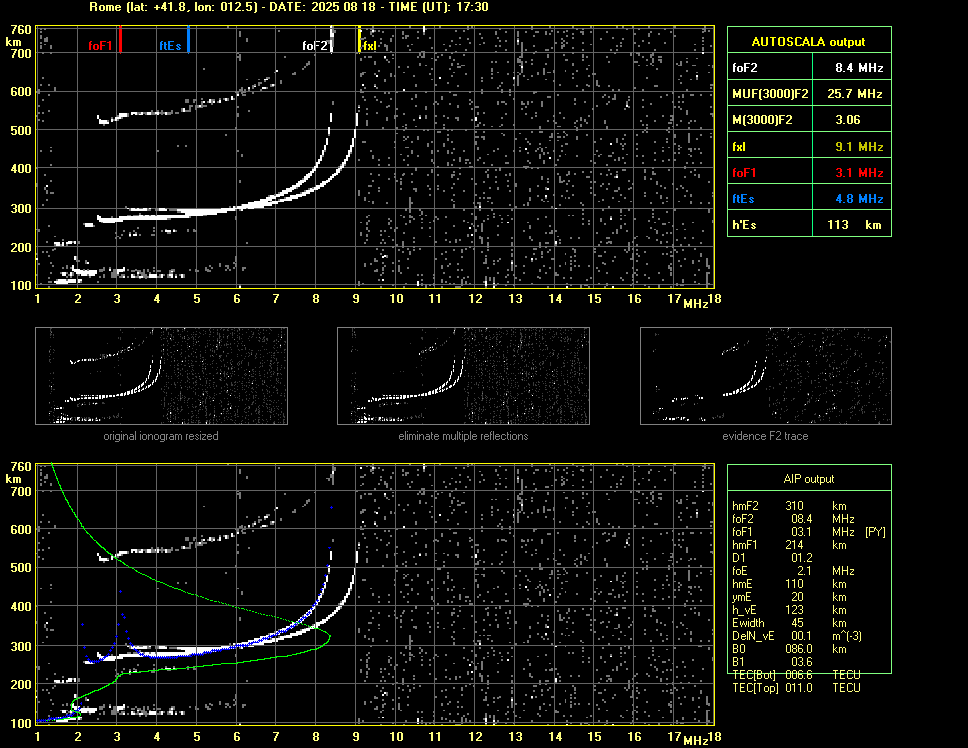
Task: Click the TEC[Top] 011.0 TECU row
Action: [796, 688]
